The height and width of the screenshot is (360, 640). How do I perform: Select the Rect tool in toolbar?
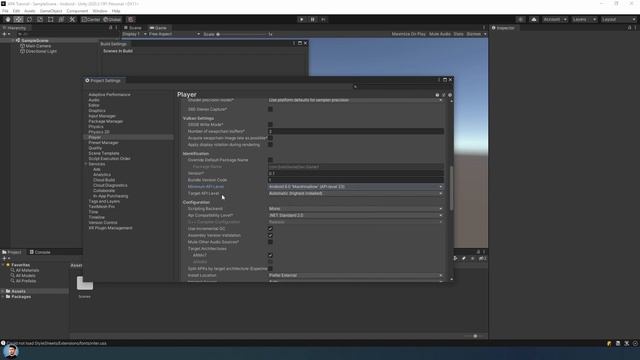tap(51, 19)
